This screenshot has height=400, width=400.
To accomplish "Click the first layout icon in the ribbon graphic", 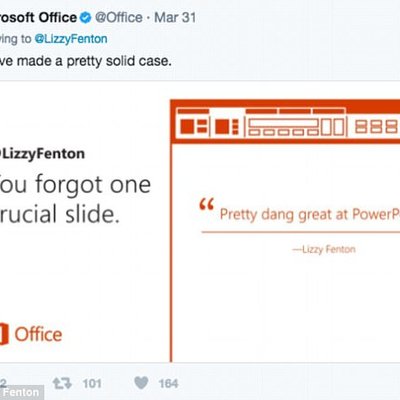I will click(x=194, y=126).
